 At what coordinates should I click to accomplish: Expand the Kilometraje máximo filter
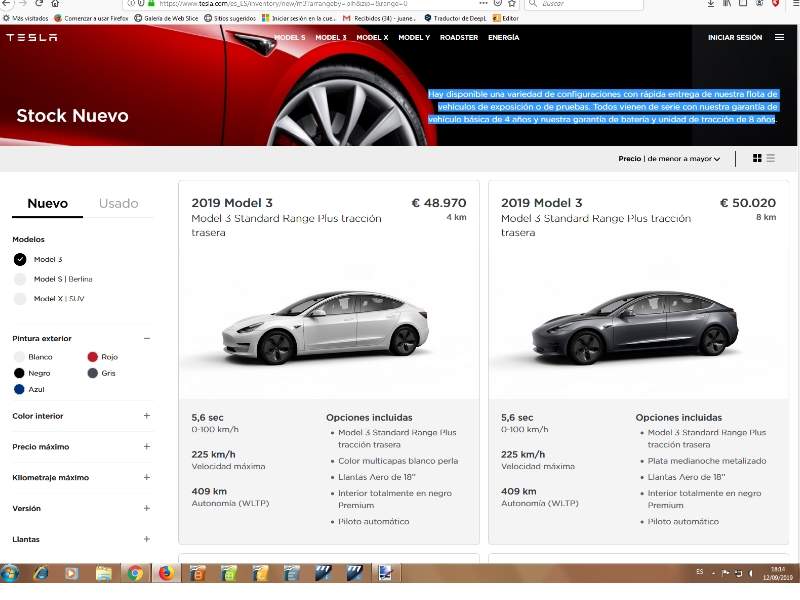(146, 478)
